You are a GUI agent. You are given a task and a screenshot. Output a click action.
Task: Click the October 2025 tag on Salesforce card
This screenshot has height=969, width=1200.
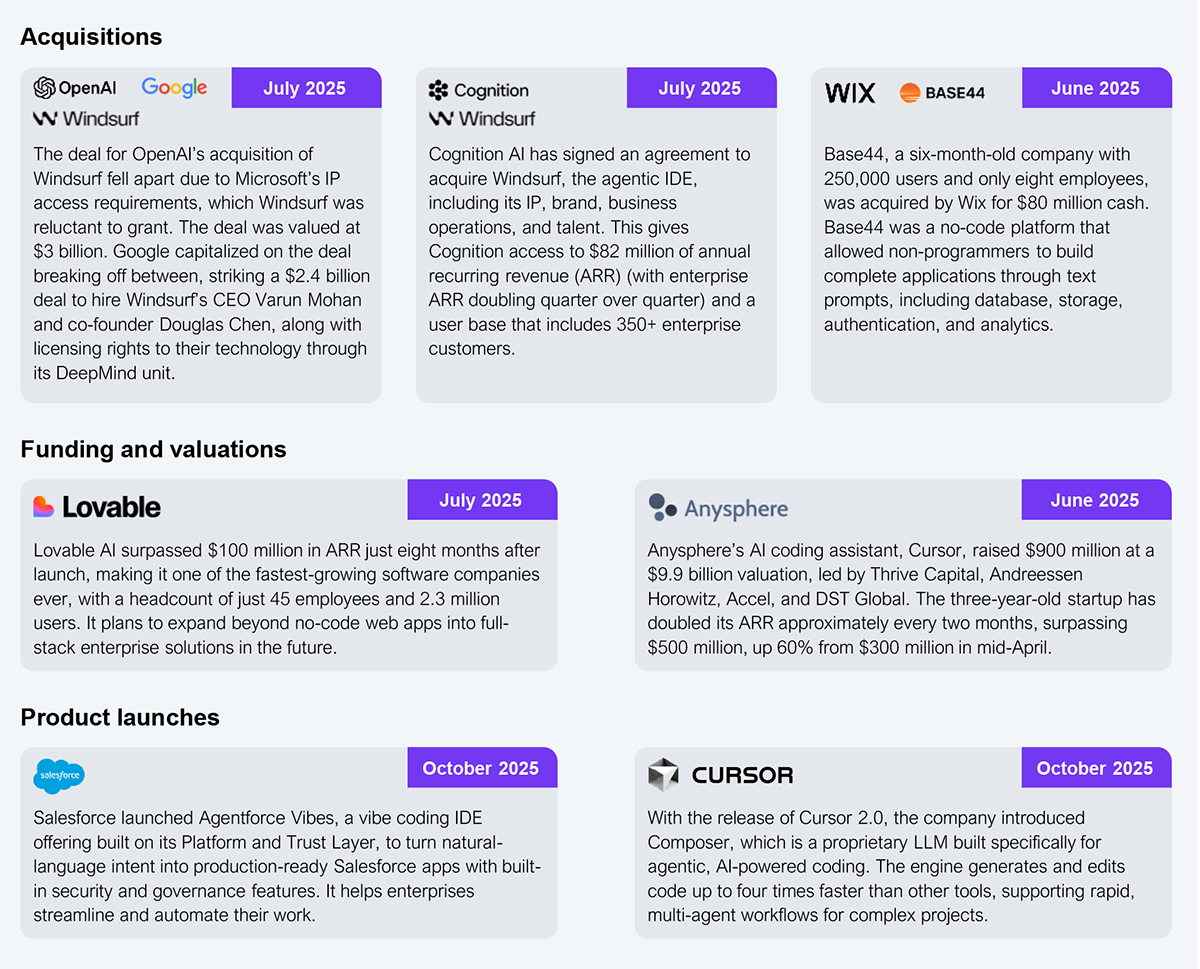[x=481, y=768]
